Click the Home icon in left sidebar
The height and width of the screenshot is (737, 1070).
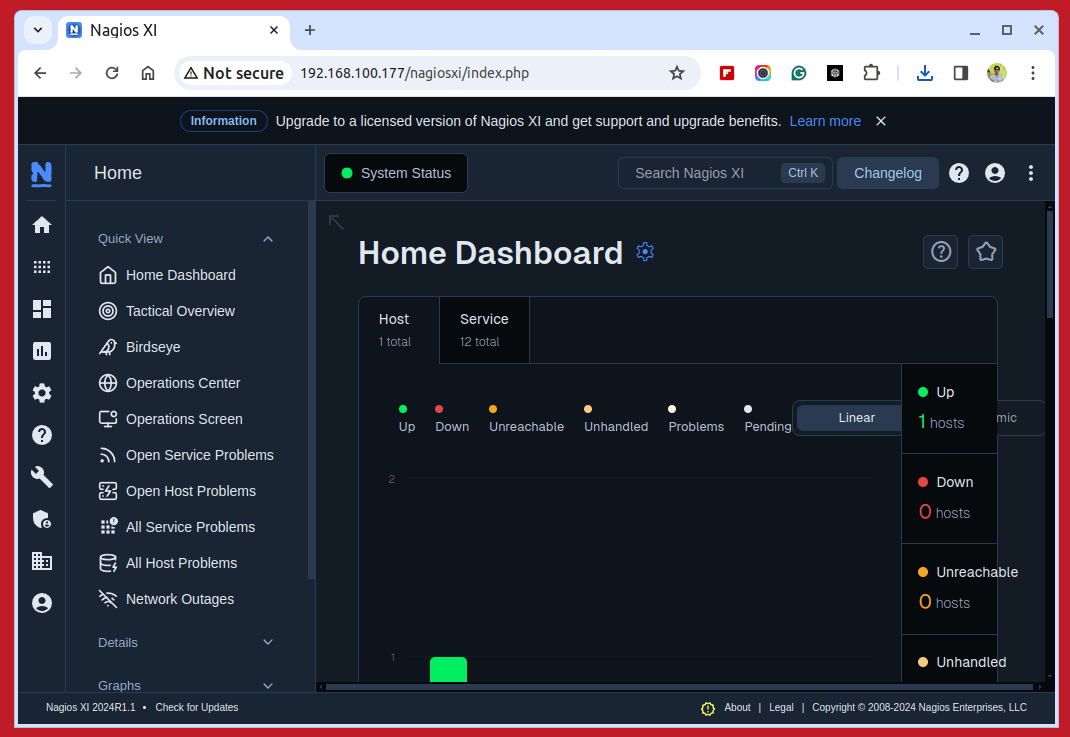pyautogui.click(x=41, y=225)
